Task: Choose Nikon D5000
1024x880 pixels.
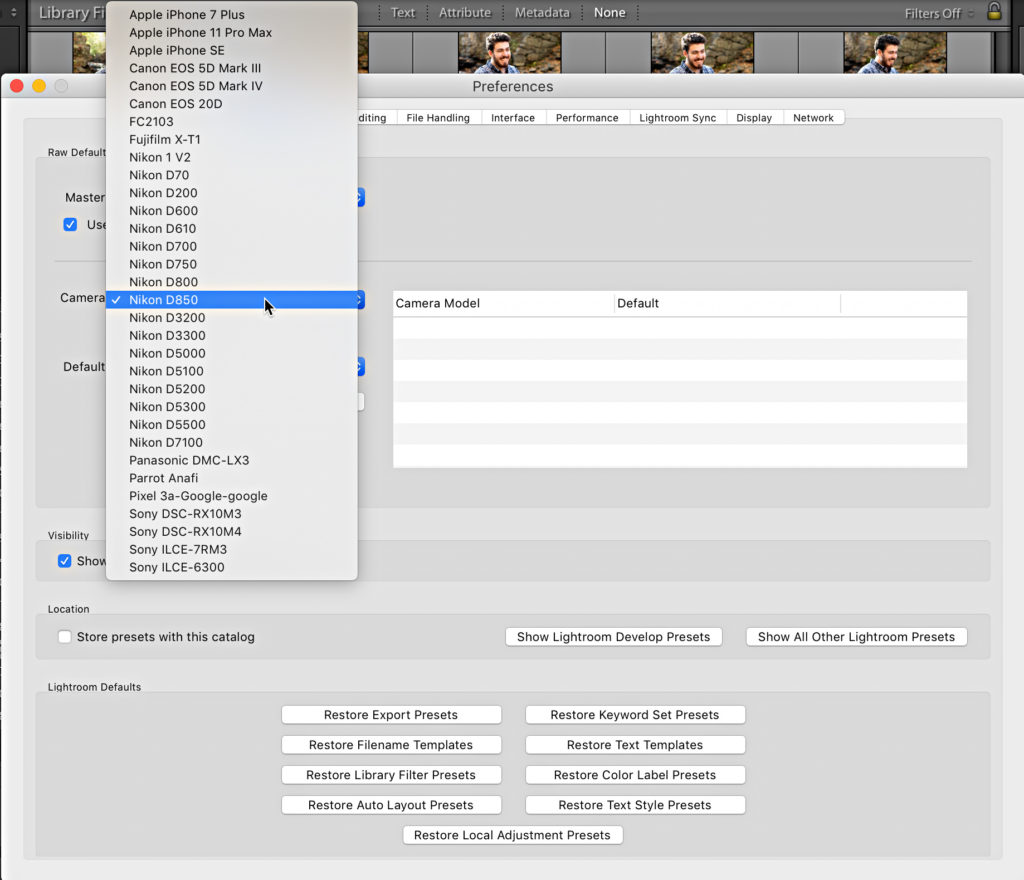Action: [x=232, y=353]
